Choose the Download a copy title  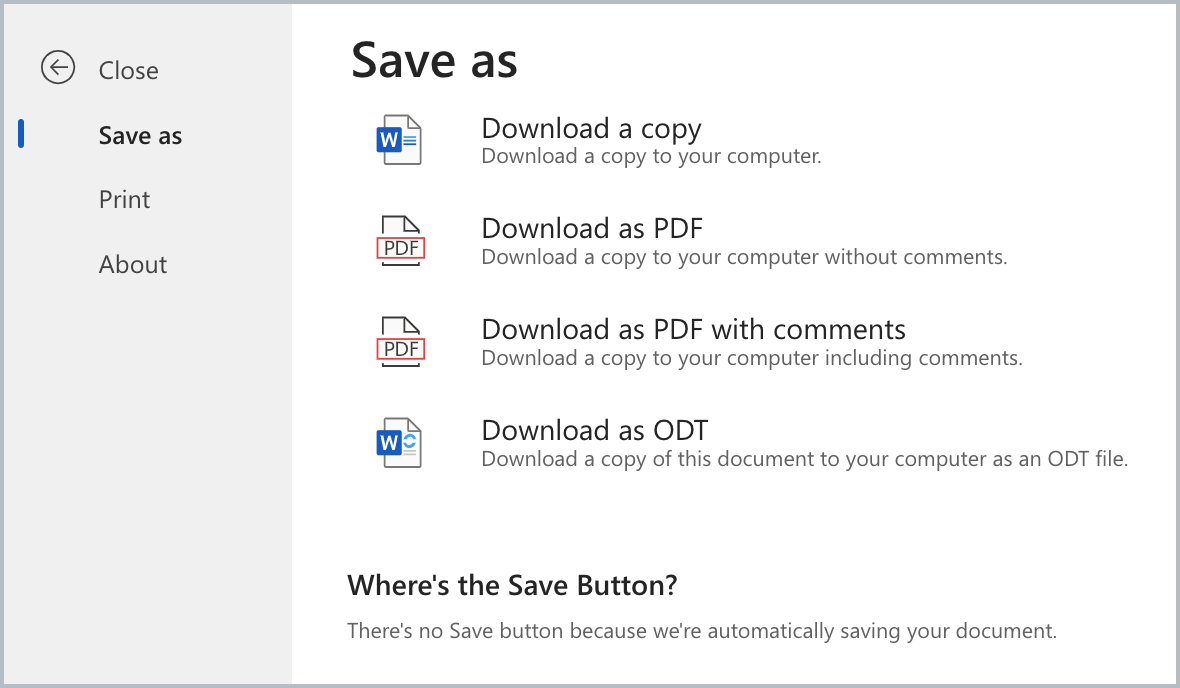click(592, 129)
